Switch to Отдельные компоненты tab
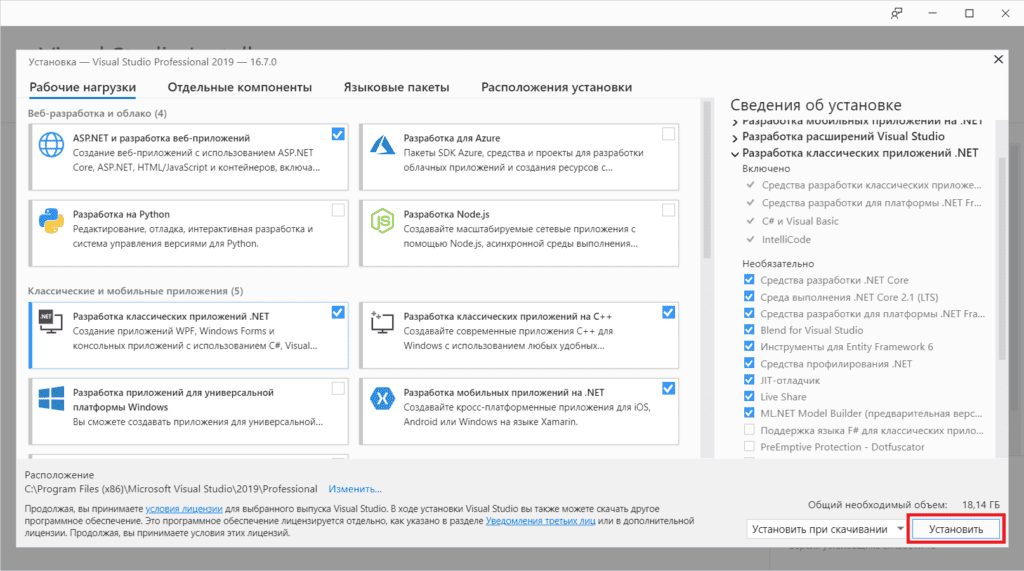This screenshot has width=1024, height=571. coord(240,87)
